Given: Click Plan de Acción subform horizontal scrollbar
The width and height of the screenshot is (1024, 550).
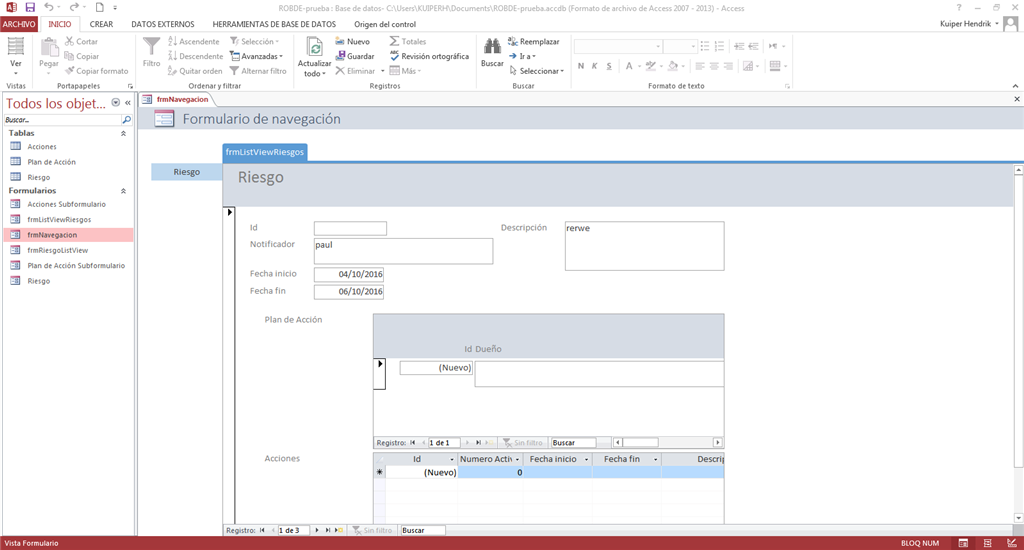Looking at the screenshot, I should pos(667,442).
